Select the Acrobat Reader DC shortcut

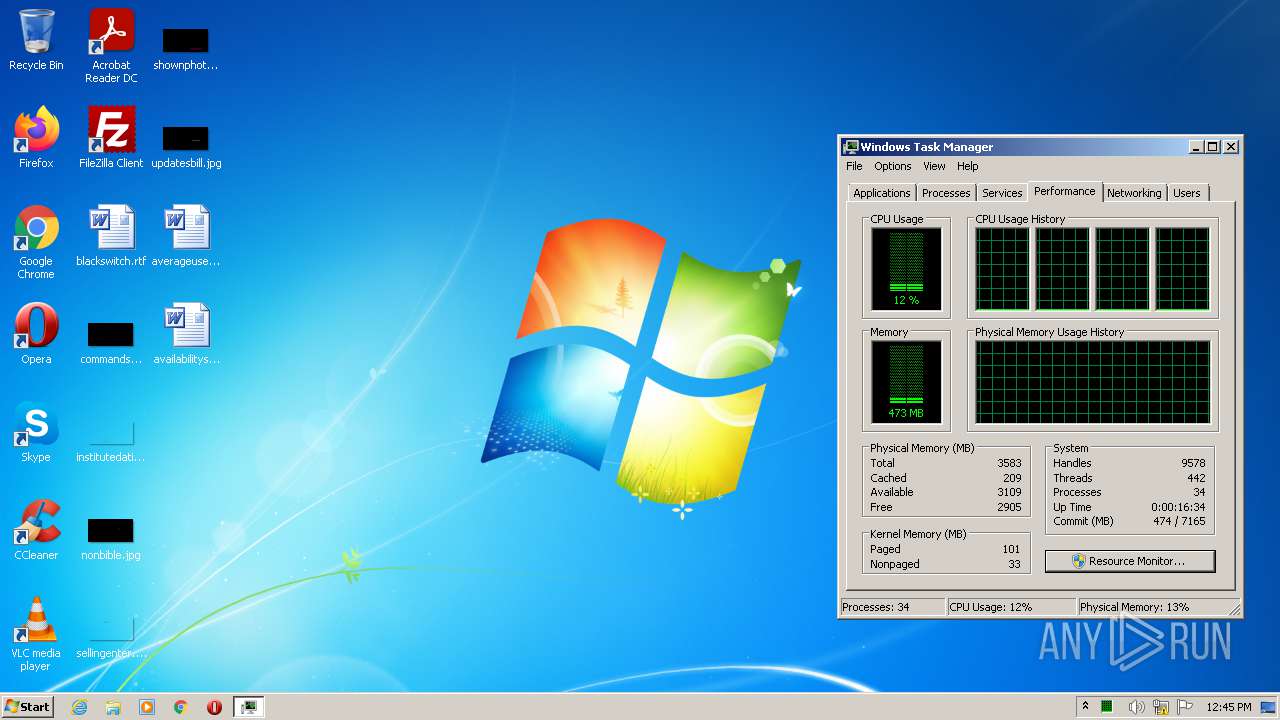tap(111, 45)
